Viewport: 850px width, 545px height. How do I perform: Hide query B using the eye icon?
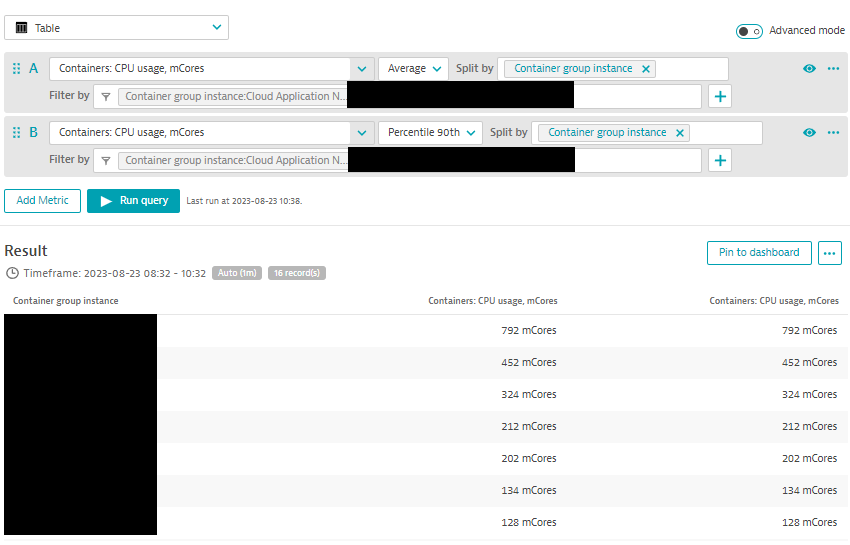(809, 133)
